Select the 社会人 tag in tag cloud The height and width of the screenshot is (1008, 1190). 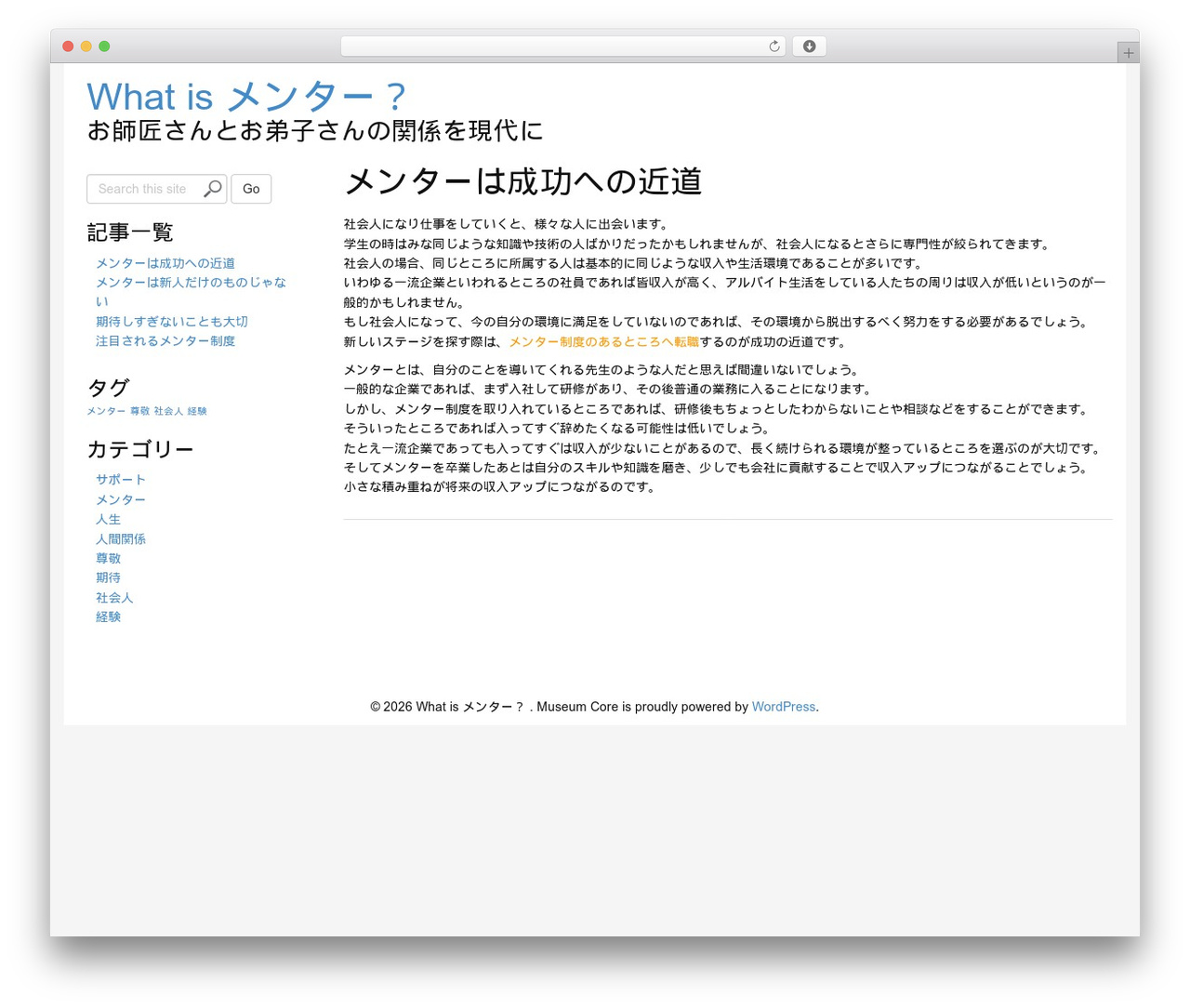pos(168,411)
